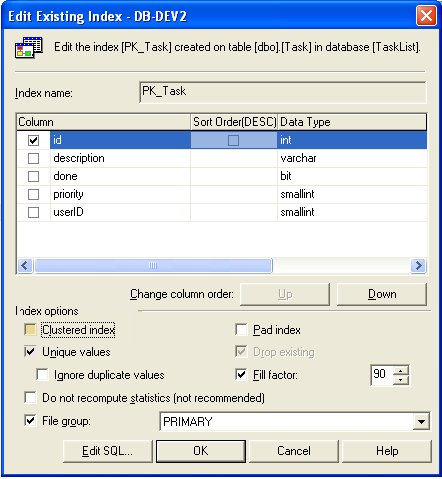Viewport: 442px width, 479px height.
Task: Open the Edit SQL dialog
Action: pos(107,451)
